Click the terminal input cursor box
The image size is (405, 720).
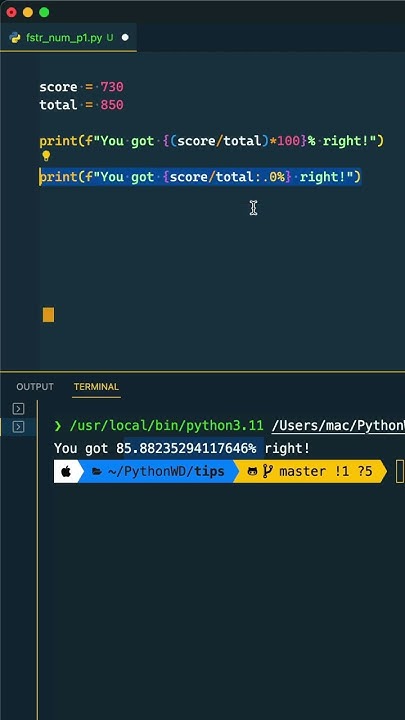[x=400, y=472]
